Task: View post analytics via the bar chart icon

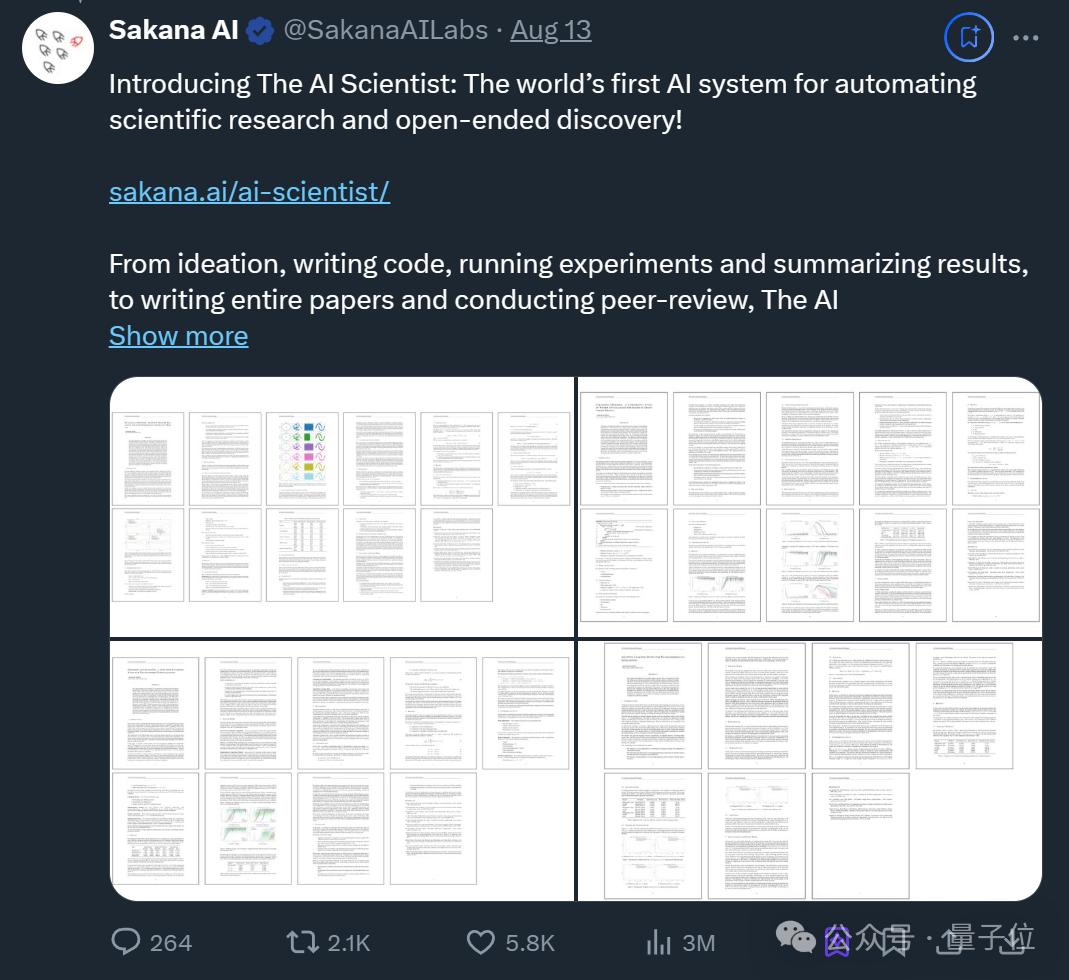Action: 659,941
